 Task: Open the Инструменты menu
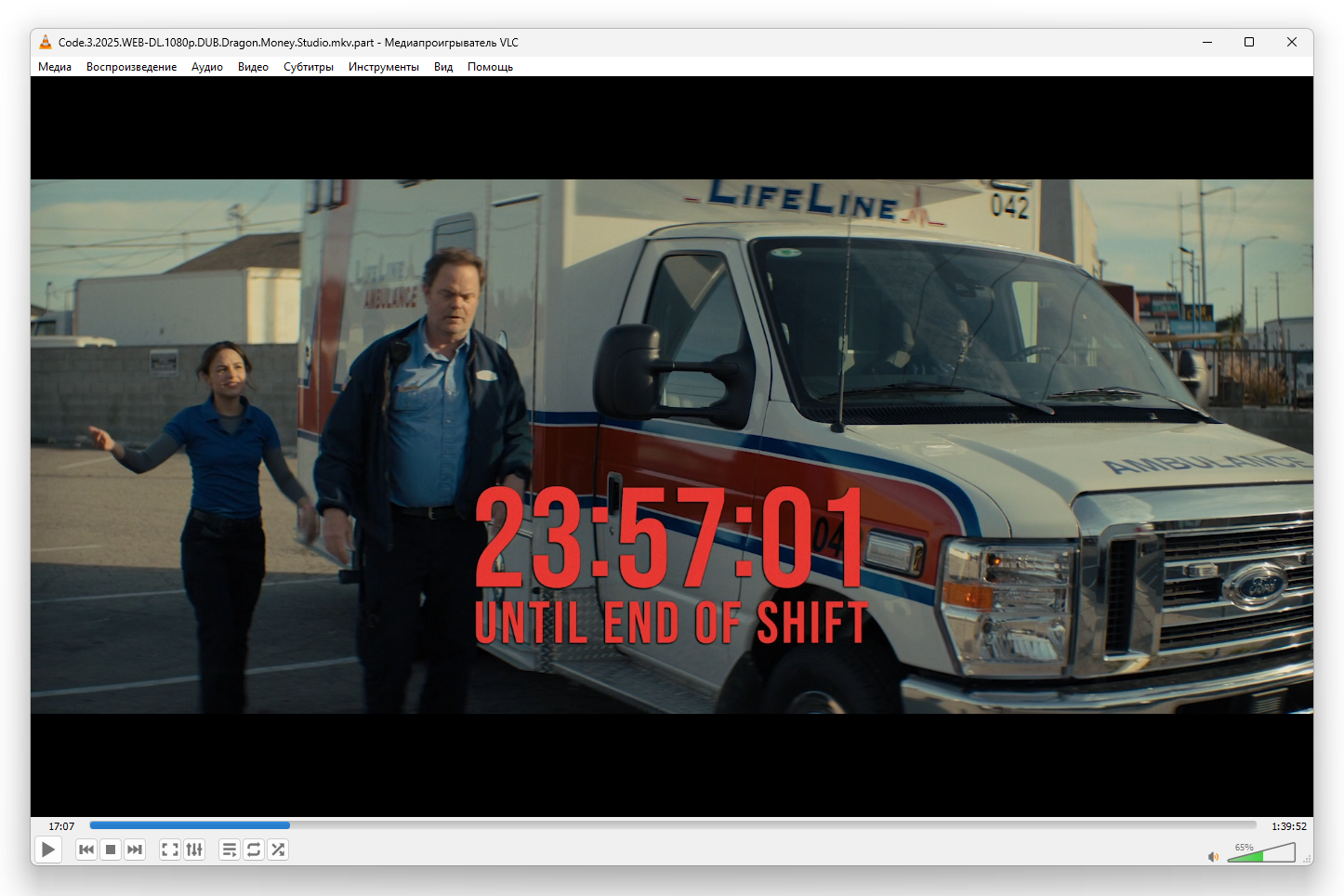(383, 67)
